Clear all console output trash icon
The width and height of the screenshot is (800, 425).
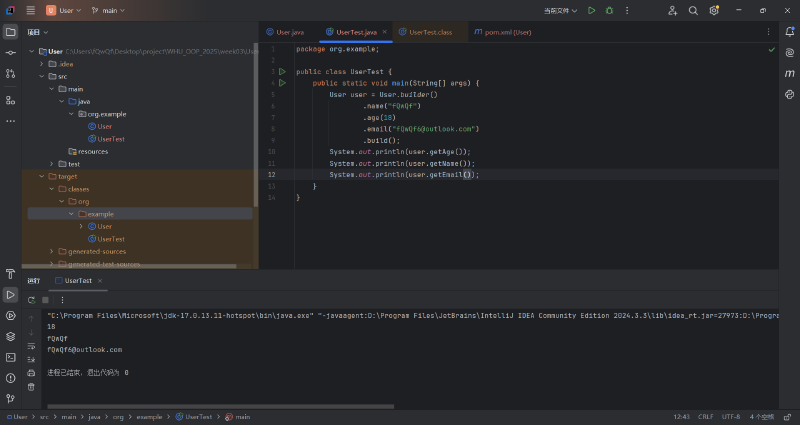[31, 387]
